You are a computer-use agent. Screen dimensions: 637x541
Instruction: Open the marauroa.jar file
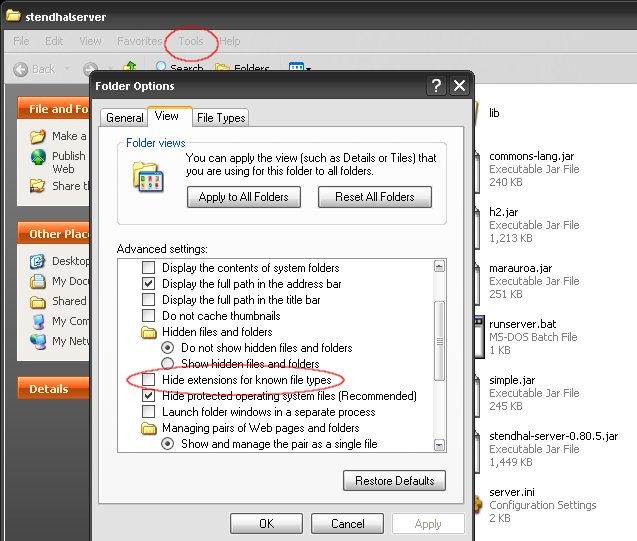[521, 268]
